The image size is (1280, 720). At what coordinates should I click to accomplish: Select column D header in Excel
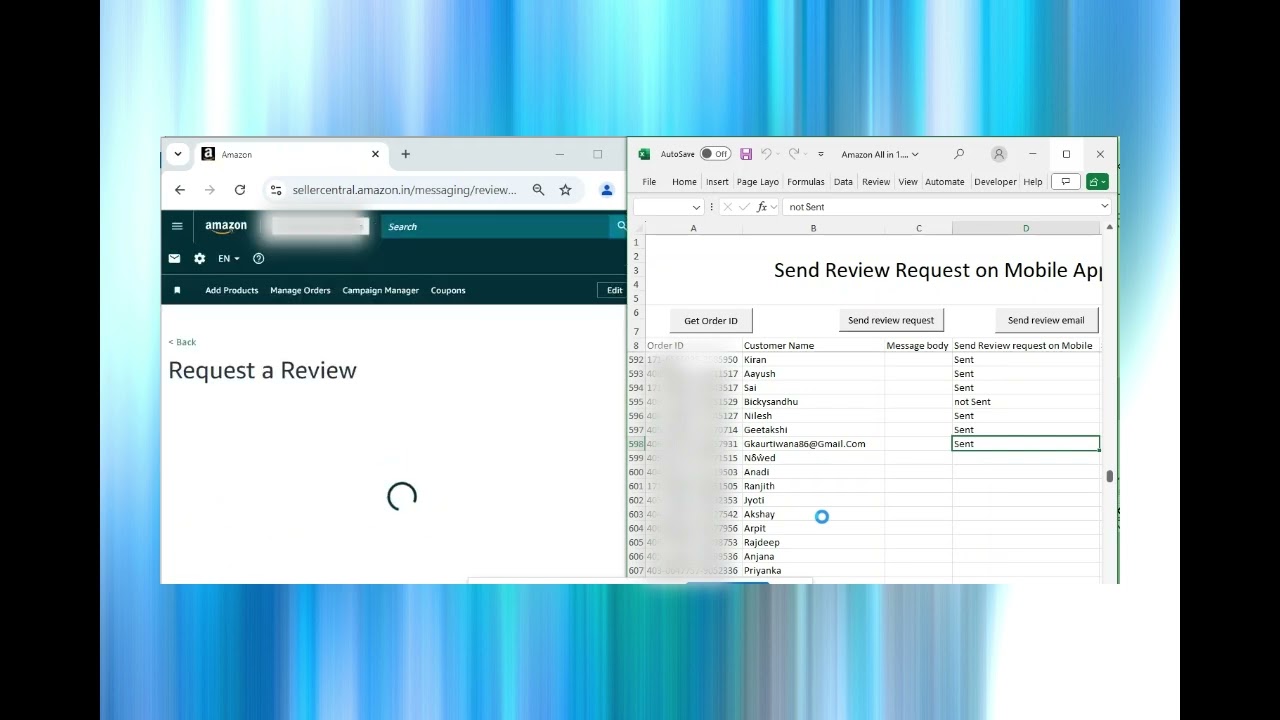1026,228
